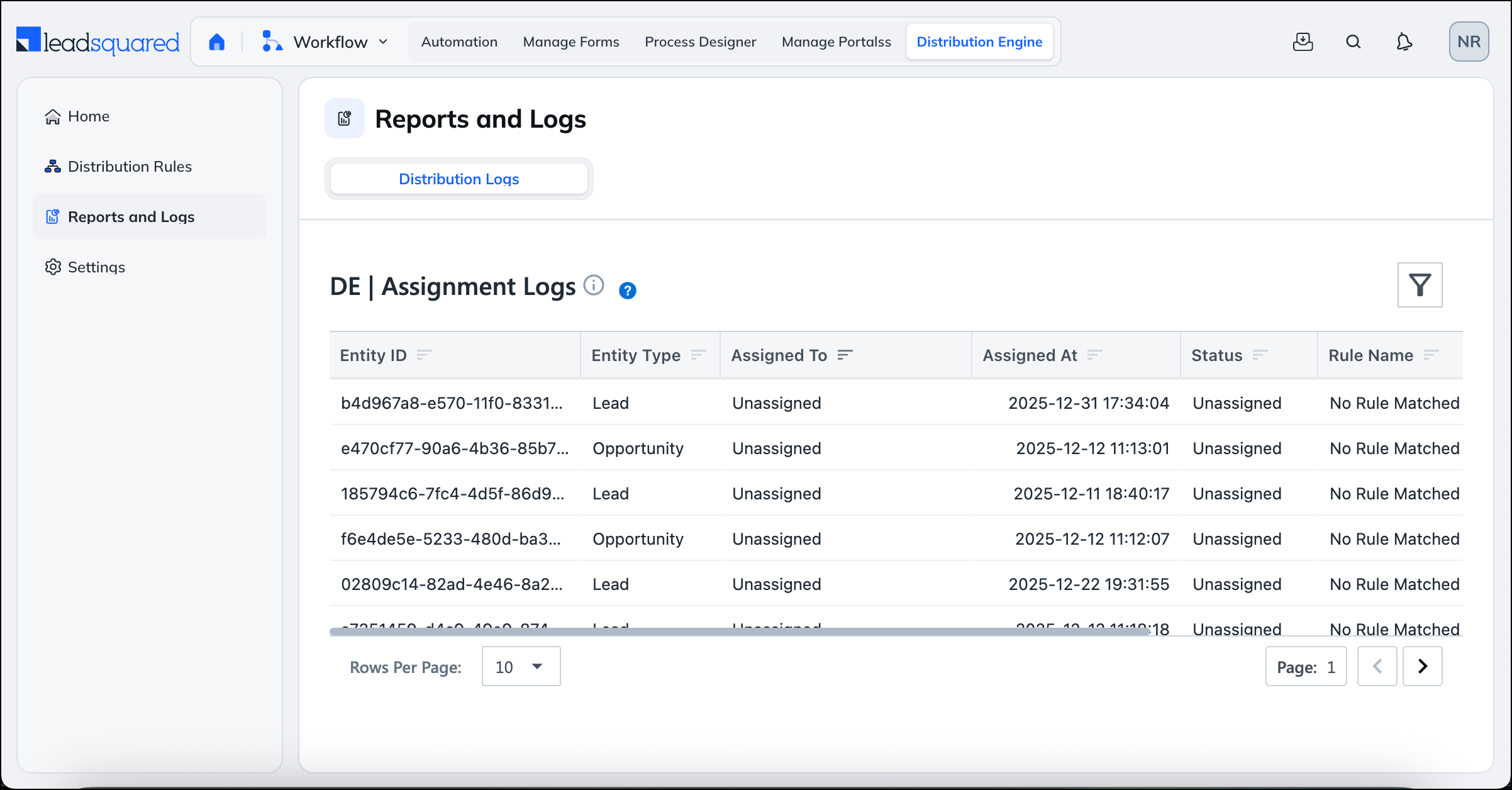Toggle sorting on the Status column
1512x790 pixels.
[1260, 355]
